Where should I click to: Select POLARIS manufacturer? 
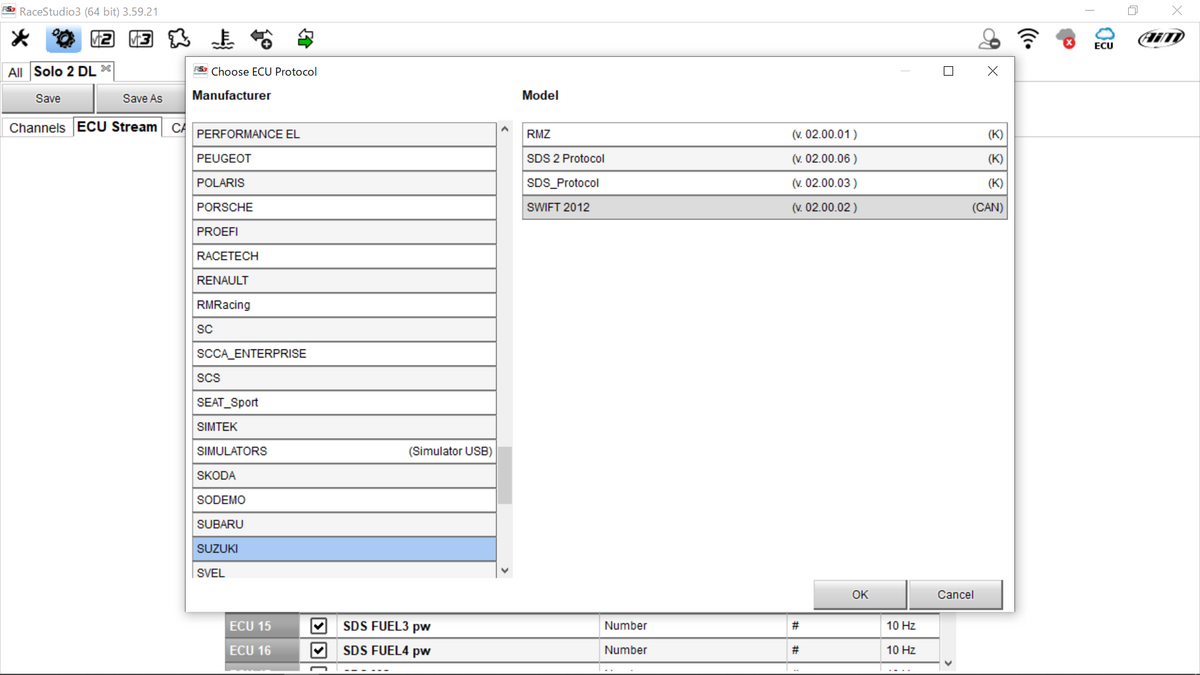(344, 183)
